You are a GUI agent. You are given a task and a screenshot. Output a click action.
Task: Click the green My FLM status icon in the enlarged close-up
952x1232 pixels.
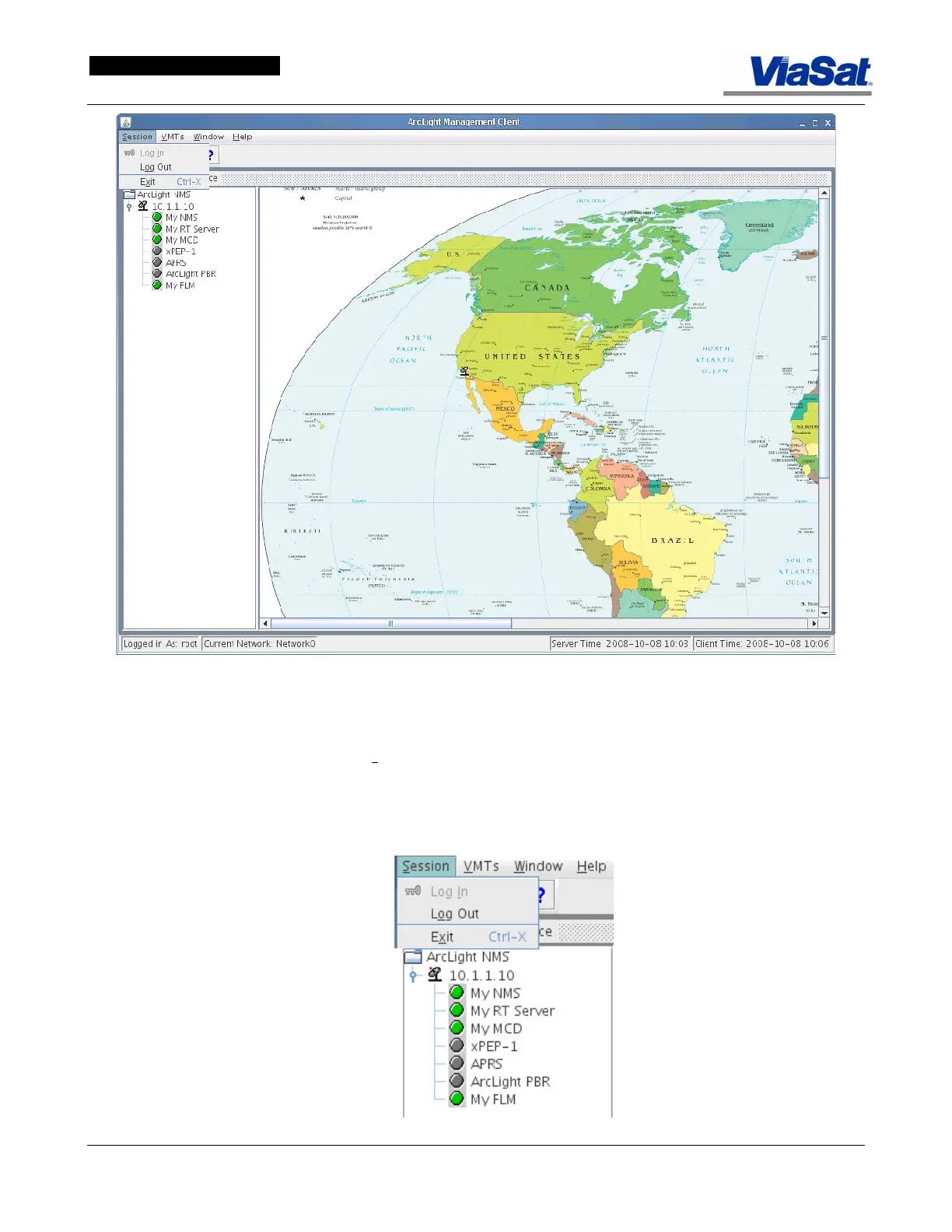[457, 1099]
